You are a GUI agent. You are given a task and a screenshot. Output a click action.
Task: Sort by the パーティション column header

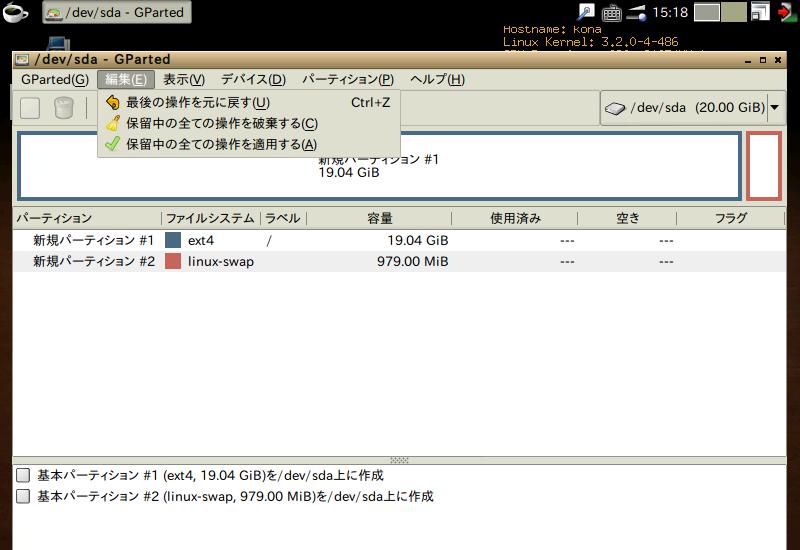tap(87, 218)
